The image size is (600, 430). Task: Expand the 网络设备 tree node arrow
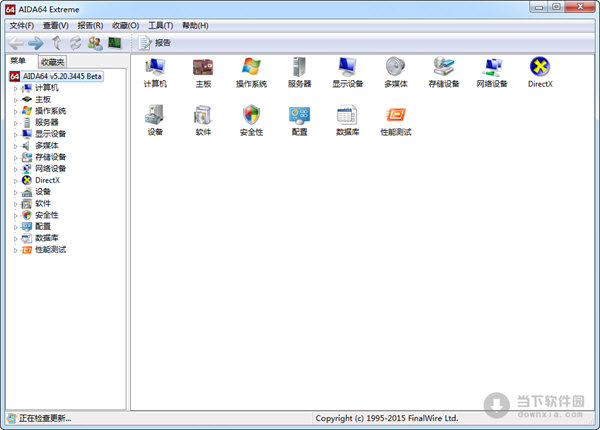coord(16,169)
